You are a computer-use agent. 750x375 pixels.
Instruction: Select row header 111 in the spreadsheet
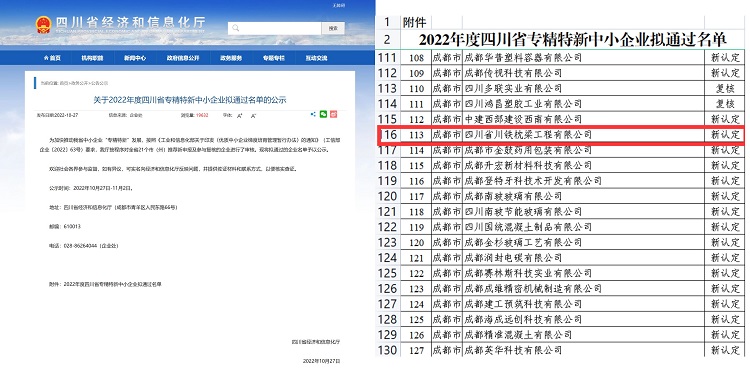pos(387,58)
